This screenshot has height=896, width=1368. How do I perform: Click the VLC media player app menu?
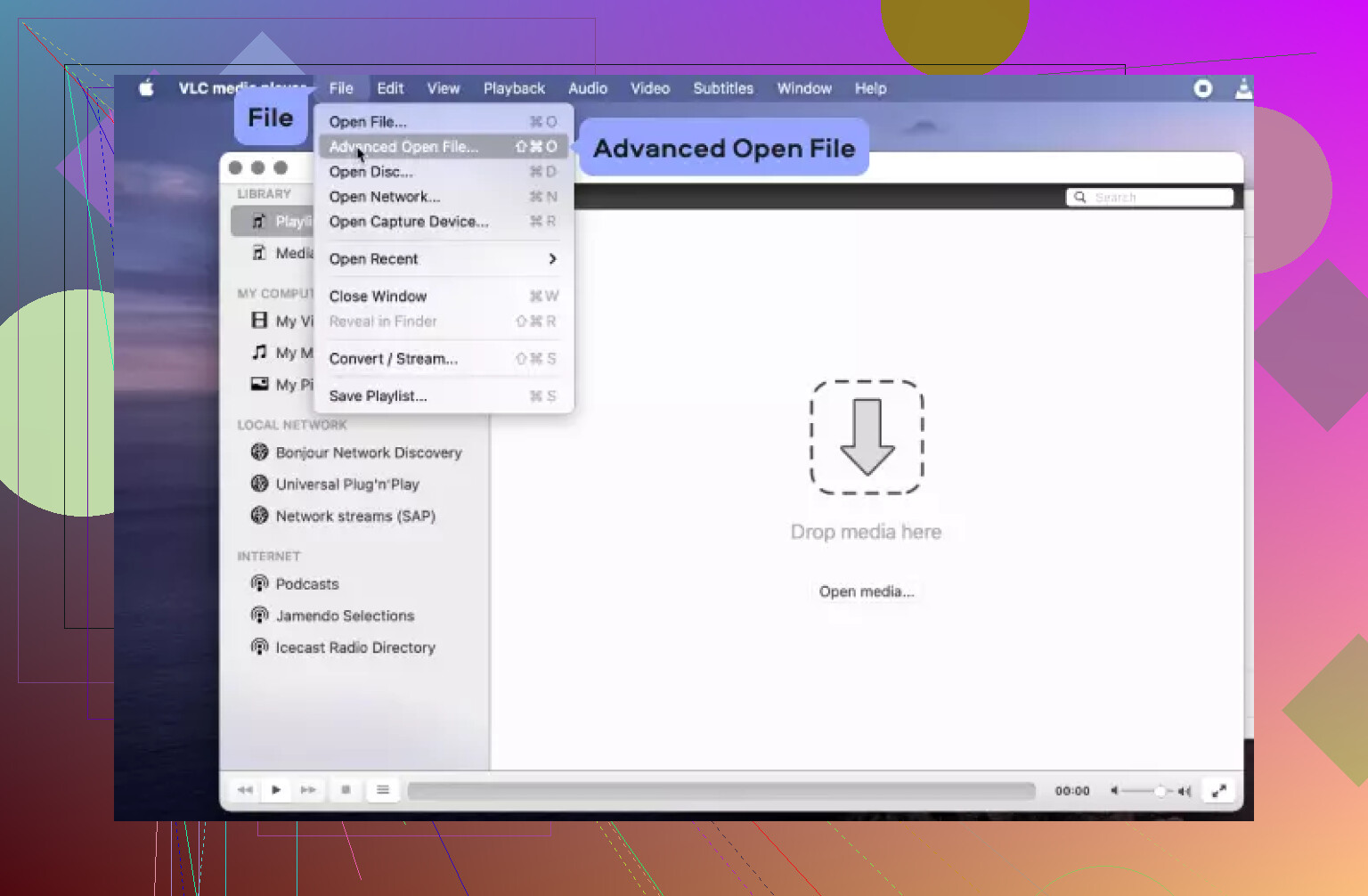[x=242, y=88]
